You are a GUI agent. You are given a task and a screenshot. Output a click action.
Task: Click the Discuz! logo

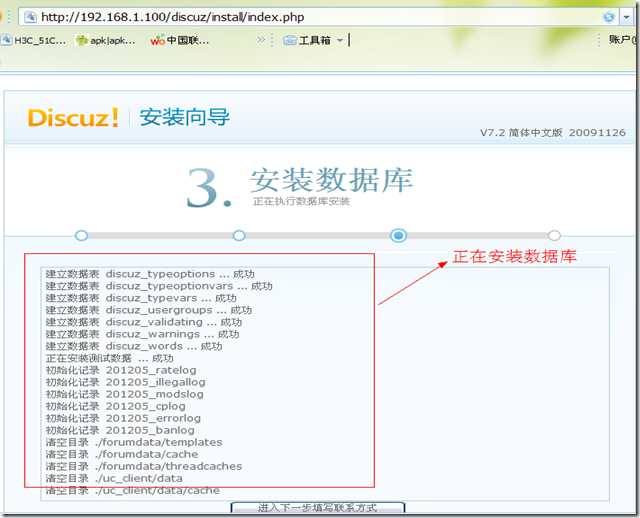click(73, 118)
